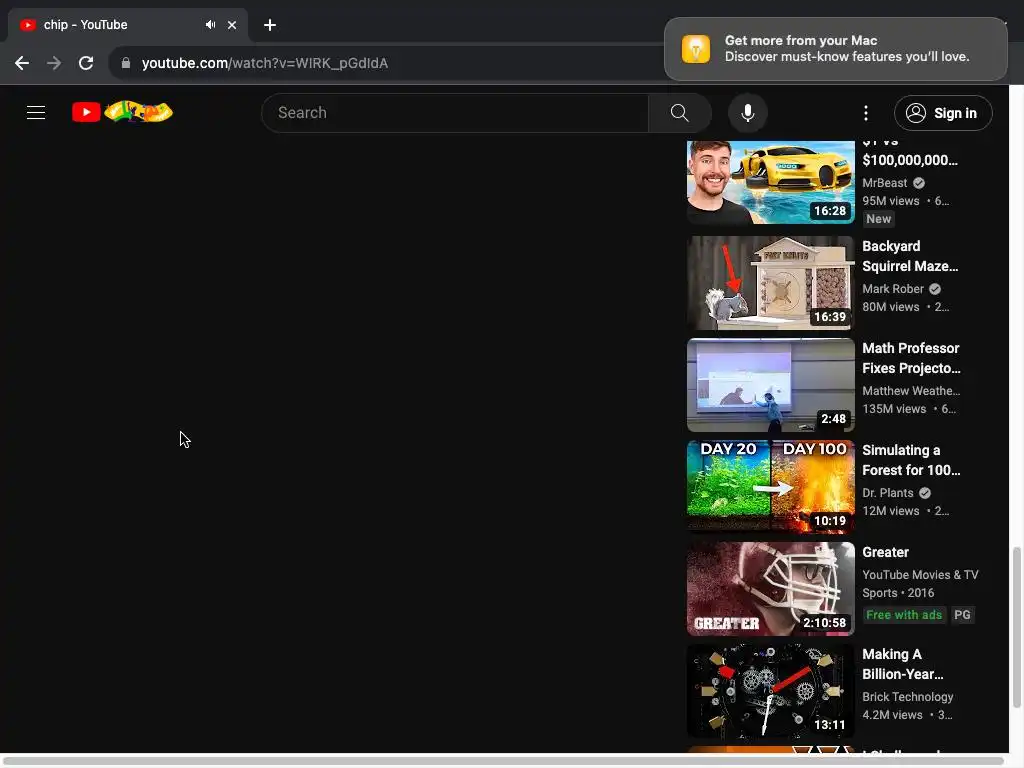Click YouTube Movies & TV text

pos(920,575)
